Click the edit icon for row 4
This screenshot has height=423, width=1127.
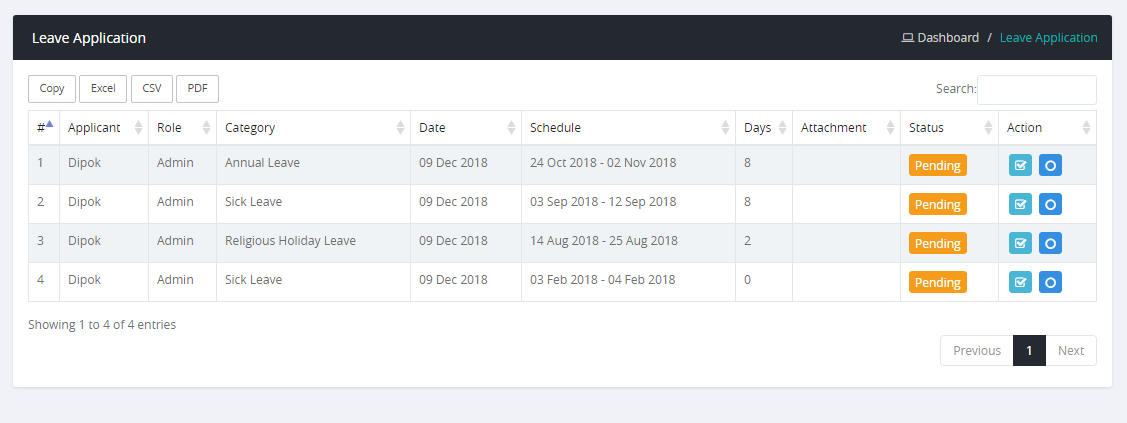[x=1020, y=283]
